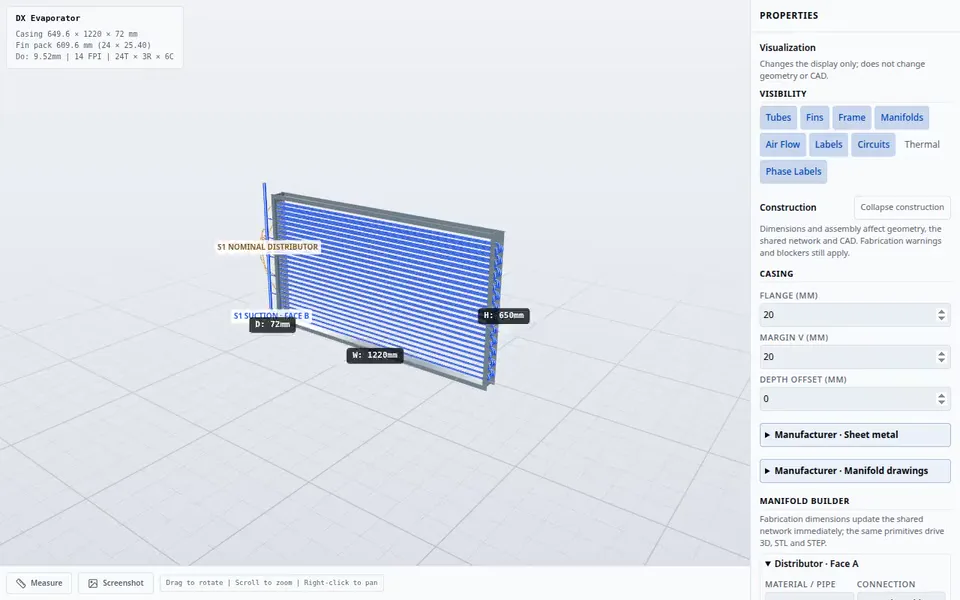Click the W: 1220mm dimension label
Viewport: 960px width, 600px height.
[375, 355]
